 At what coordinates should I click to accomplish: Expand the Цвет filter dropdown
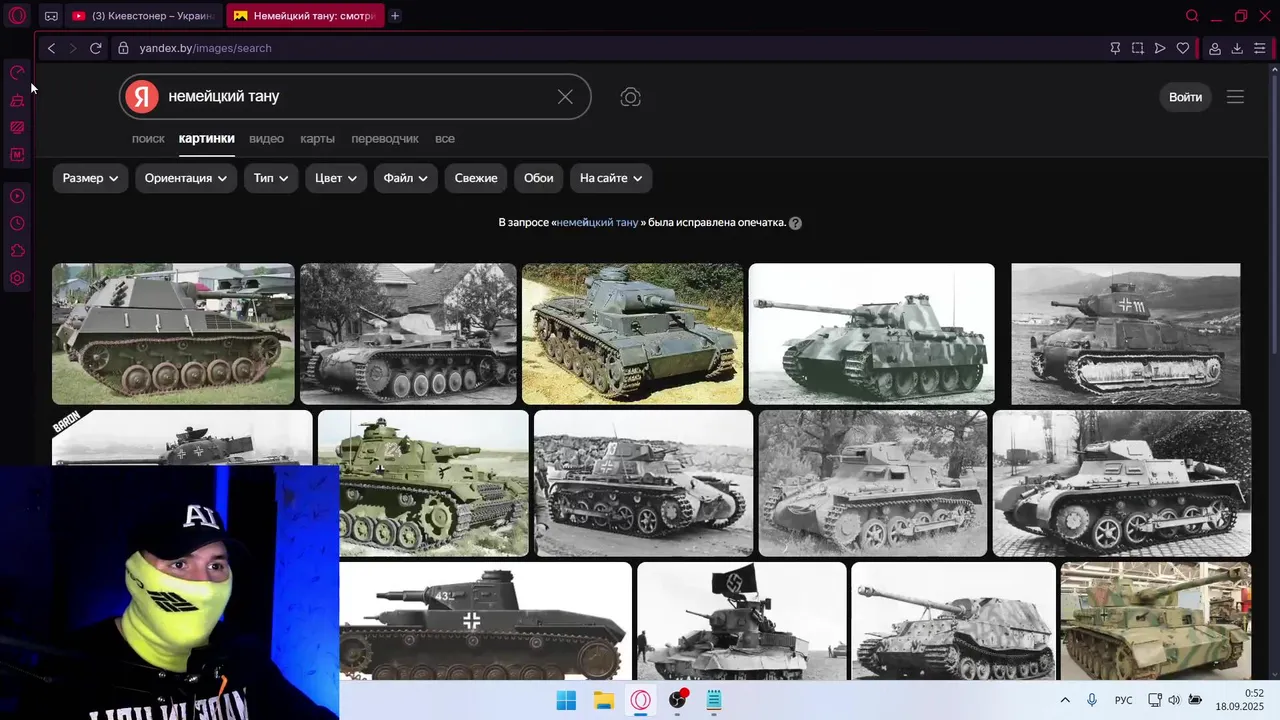(x=336, y=178)
